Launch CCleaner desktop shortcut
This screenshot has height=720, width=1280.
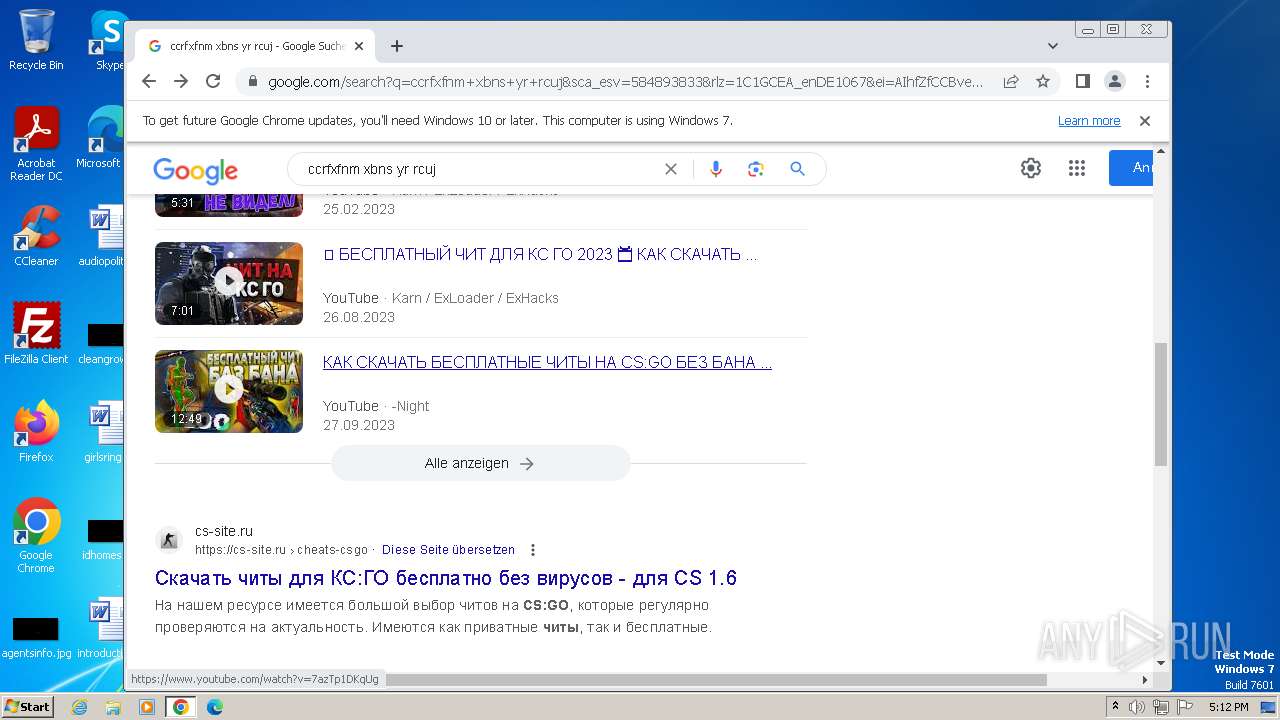coord(36,236)
